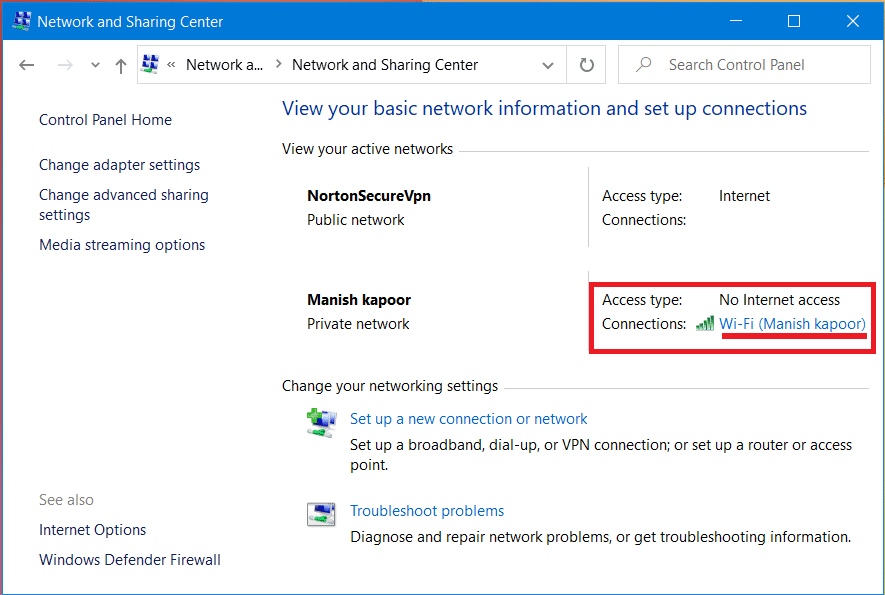Viewport: 885px width, 595px height.
Task: Click the search magnifier icon
Action: tap(643, 64)
